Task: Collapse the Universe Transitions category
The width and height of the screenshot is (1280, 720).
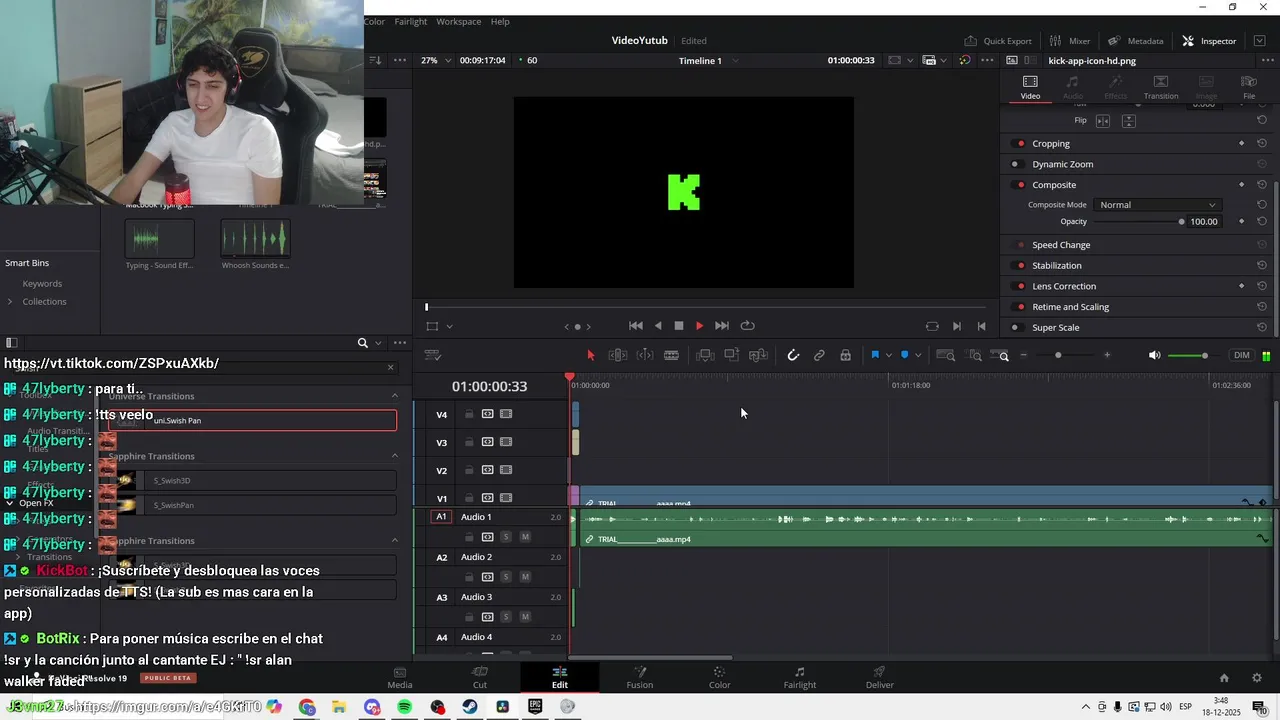Action: click(x=394, y=396)
